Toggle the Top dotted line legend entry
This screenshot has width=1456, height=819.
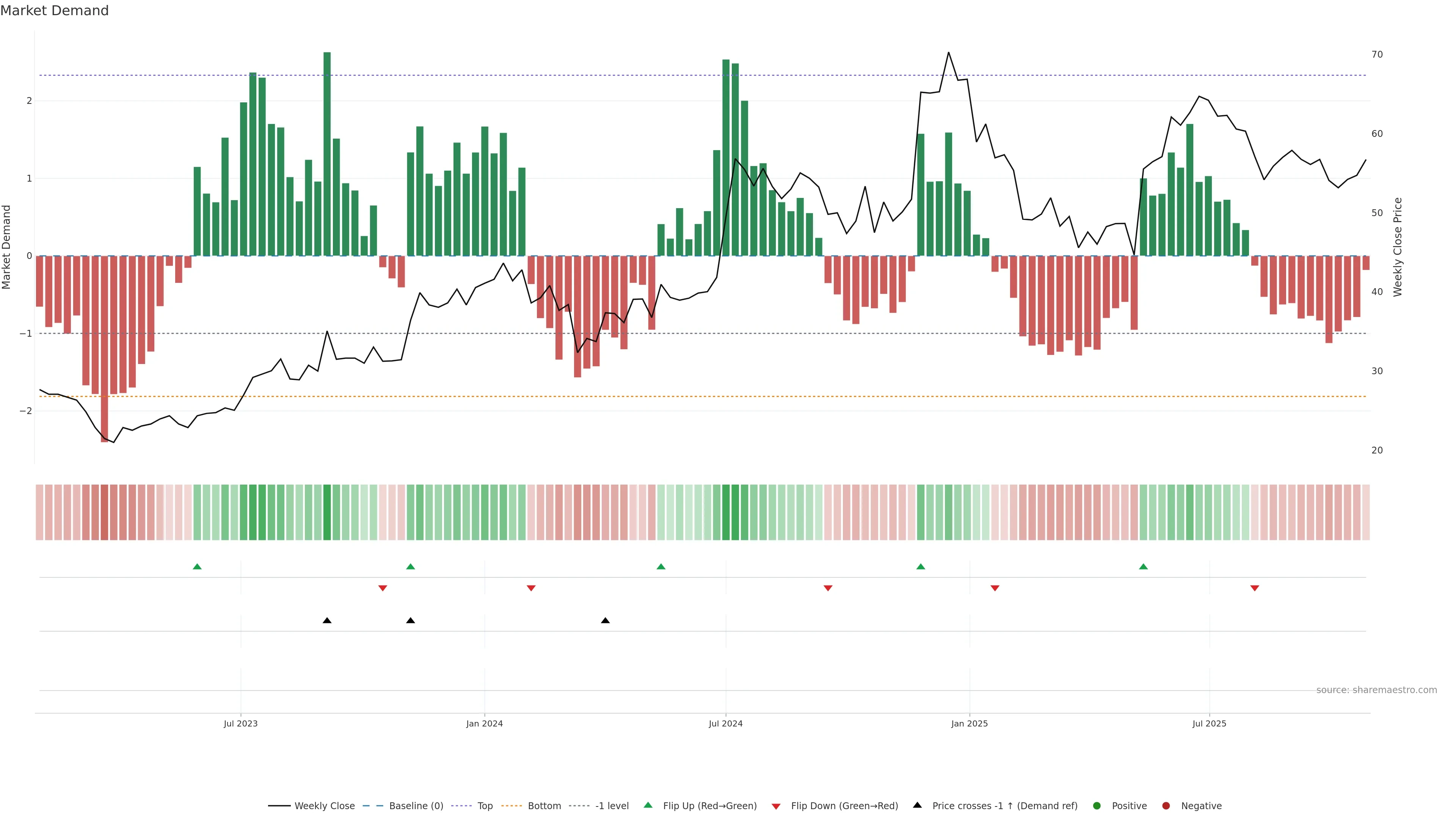point(485,805)
